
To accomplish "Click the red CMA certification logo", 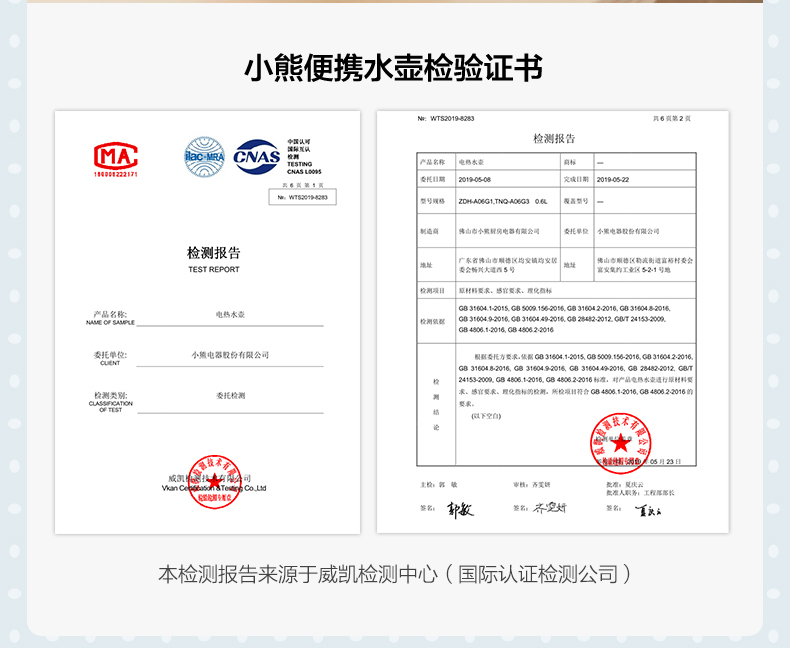I will pyautogui.click(x=116, y=159).
